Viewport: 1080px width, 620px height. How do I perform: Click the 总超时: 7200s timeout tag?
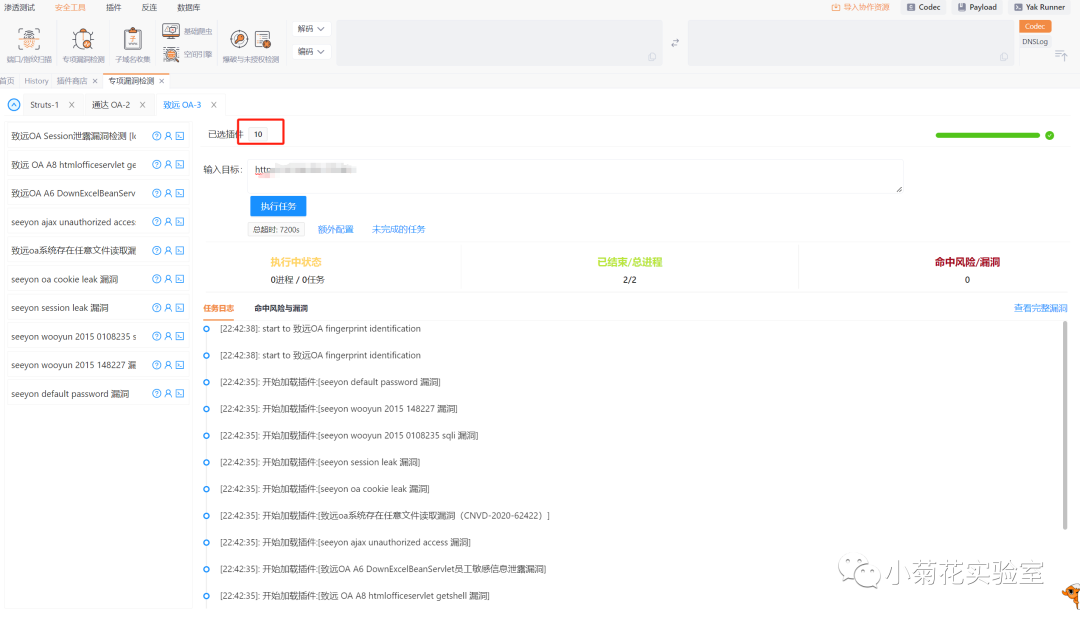tap(276, 229)
